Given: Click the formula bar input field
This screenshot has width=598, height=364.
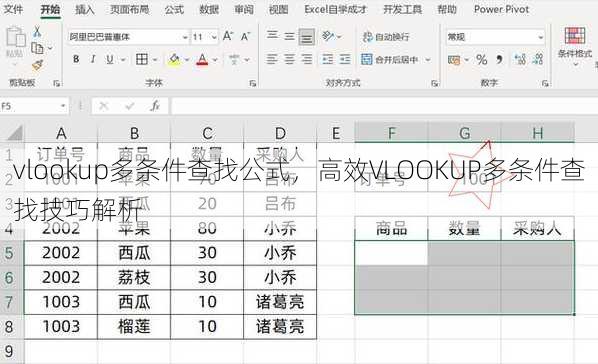Looking at the screenshot, I should coord(384,106).
